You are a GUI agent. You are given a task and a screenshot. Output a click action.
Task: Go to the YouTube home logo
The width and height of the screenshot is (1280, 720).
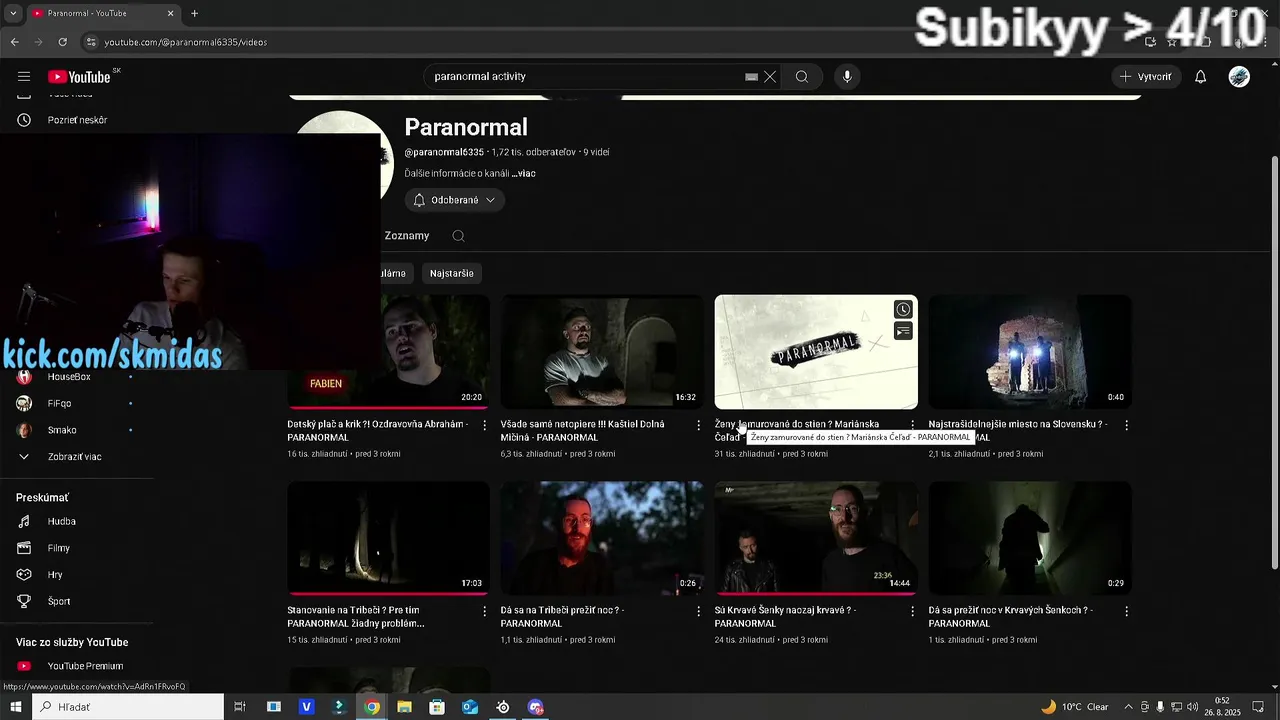tap(79, 77)
